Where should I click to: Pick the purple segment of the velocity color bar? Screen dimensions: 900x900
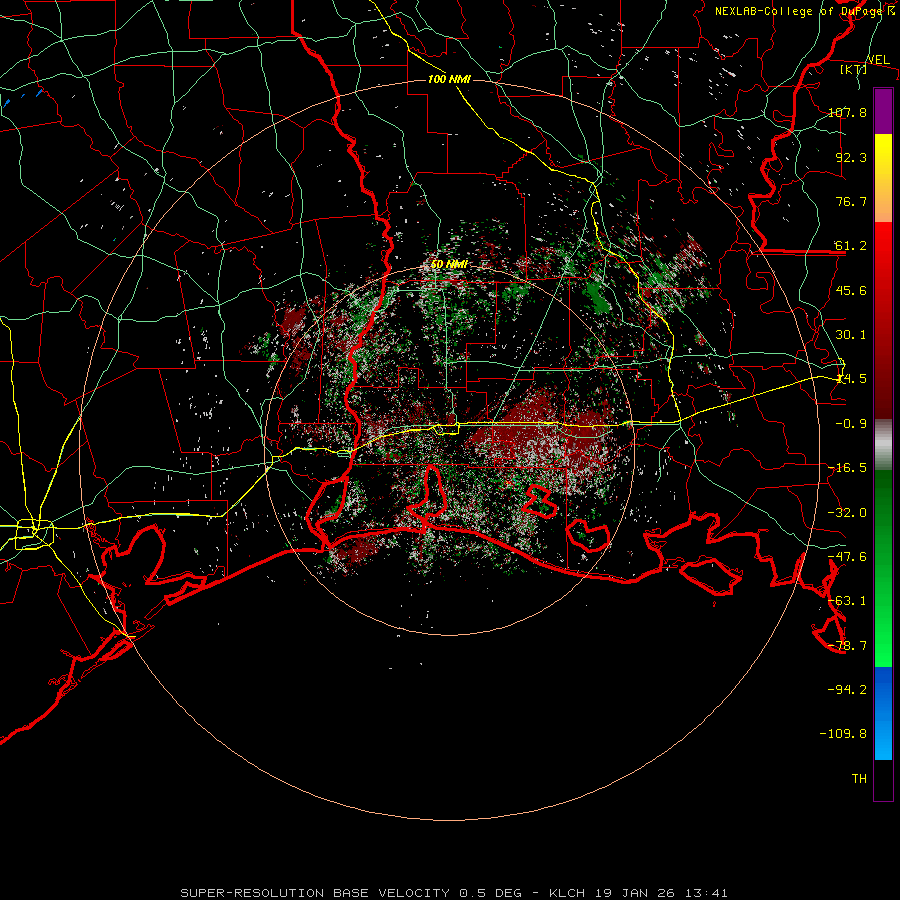883,111
